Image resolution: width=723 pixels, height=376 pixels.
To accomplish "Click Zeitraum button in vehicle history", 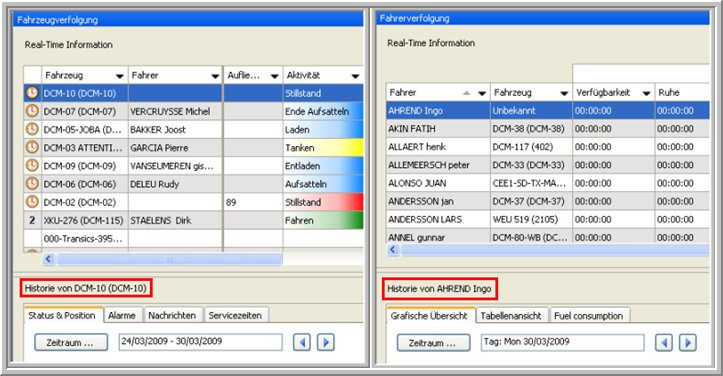I will click(x=71, y=343).
